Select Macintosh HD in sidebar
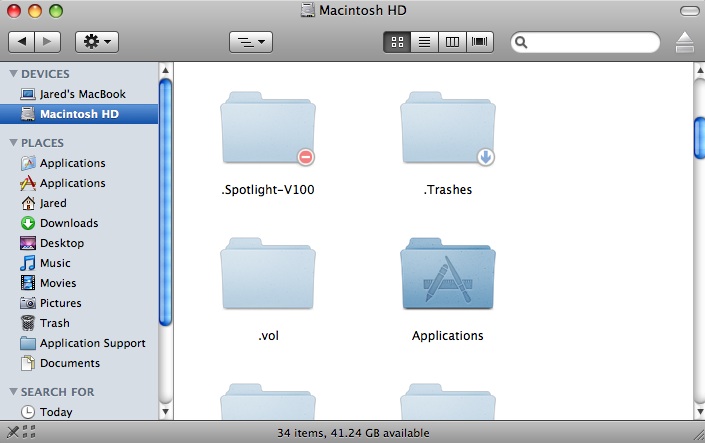 (79, 114)
